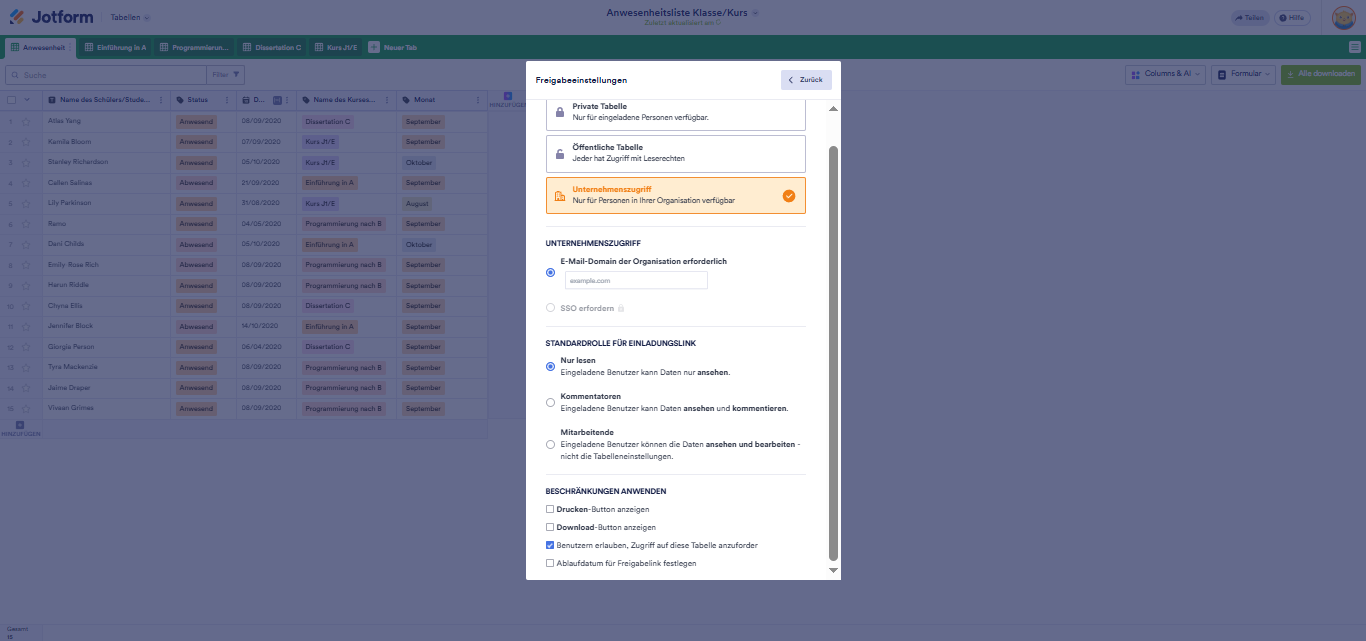Enable the Drucken-Button anzeigen checkbox

tap(550, 509)
